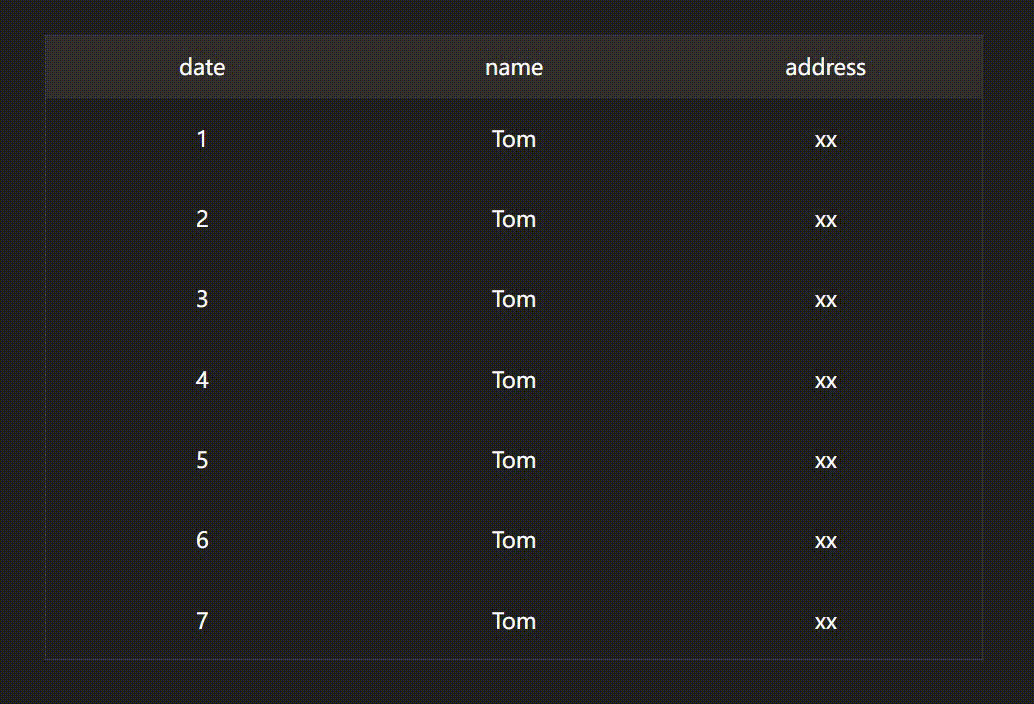Click the address xx in row 7
The height and width of the screenshot is (704, 1034).
825,621
